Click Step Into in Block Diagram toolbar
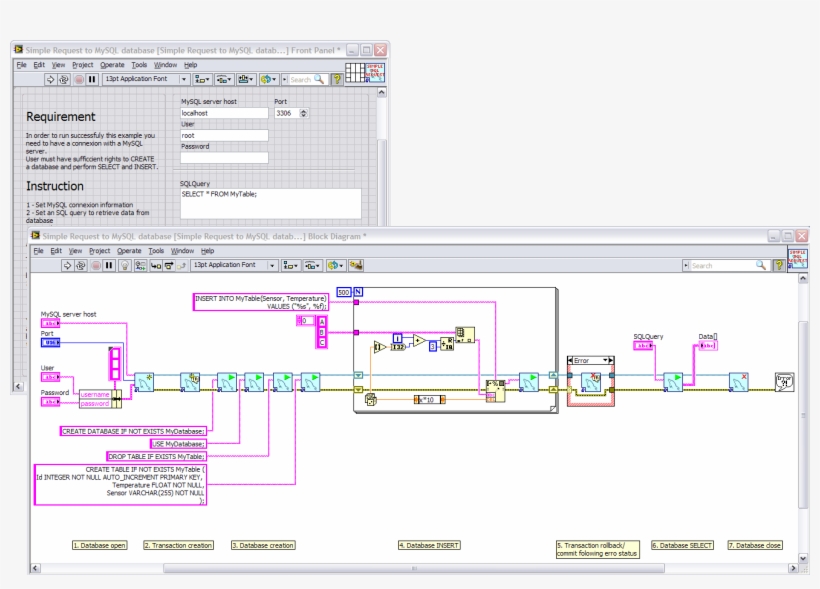The image size is (820, 589). pyautogui.click(x=156, y=266)
